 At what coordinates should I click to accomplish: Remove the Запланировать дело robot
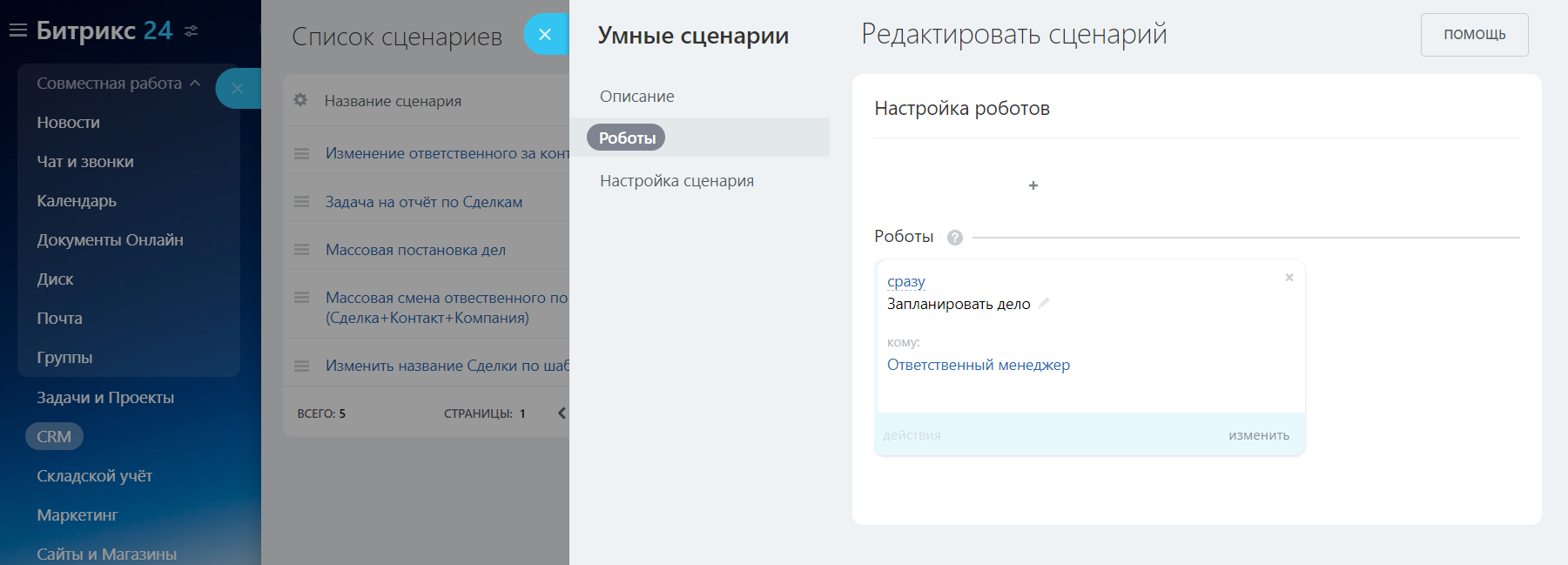click(1289, 278)
